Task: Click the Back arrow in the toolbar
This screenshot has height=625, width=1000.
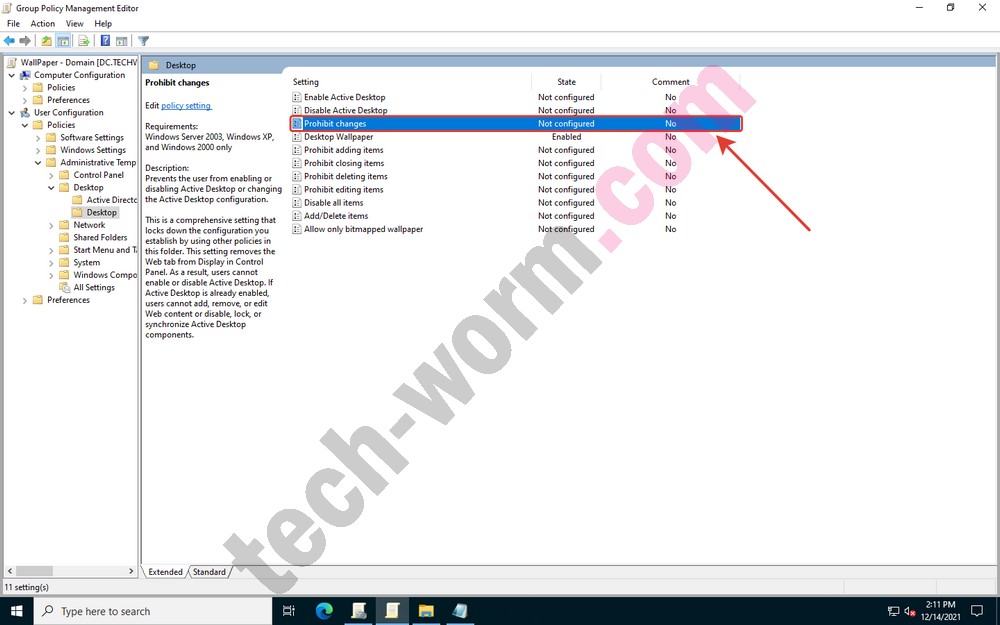Action: tap(9, 41)
